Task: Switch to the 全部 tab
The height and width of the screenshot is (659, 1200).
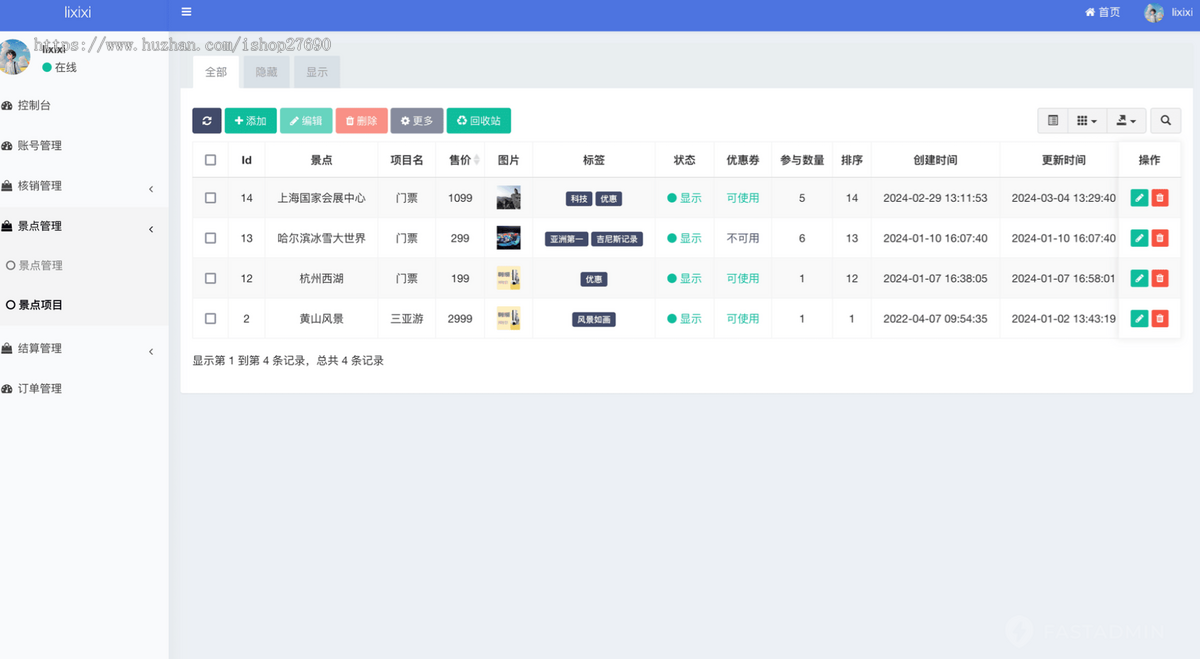Action: tap(216, 72)
